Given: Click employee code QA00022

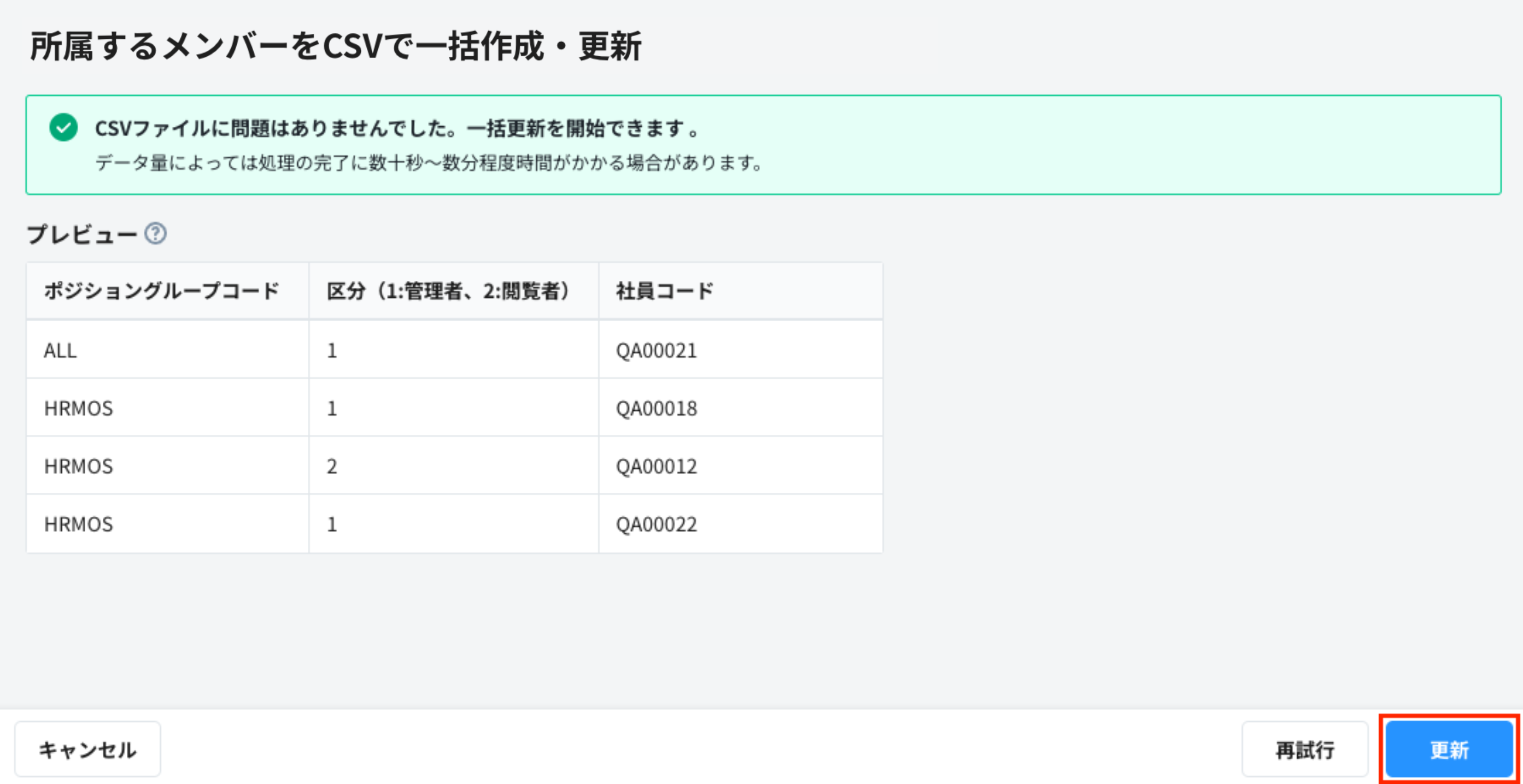Looking at the screenshot, I should click(x=656, y=524).
